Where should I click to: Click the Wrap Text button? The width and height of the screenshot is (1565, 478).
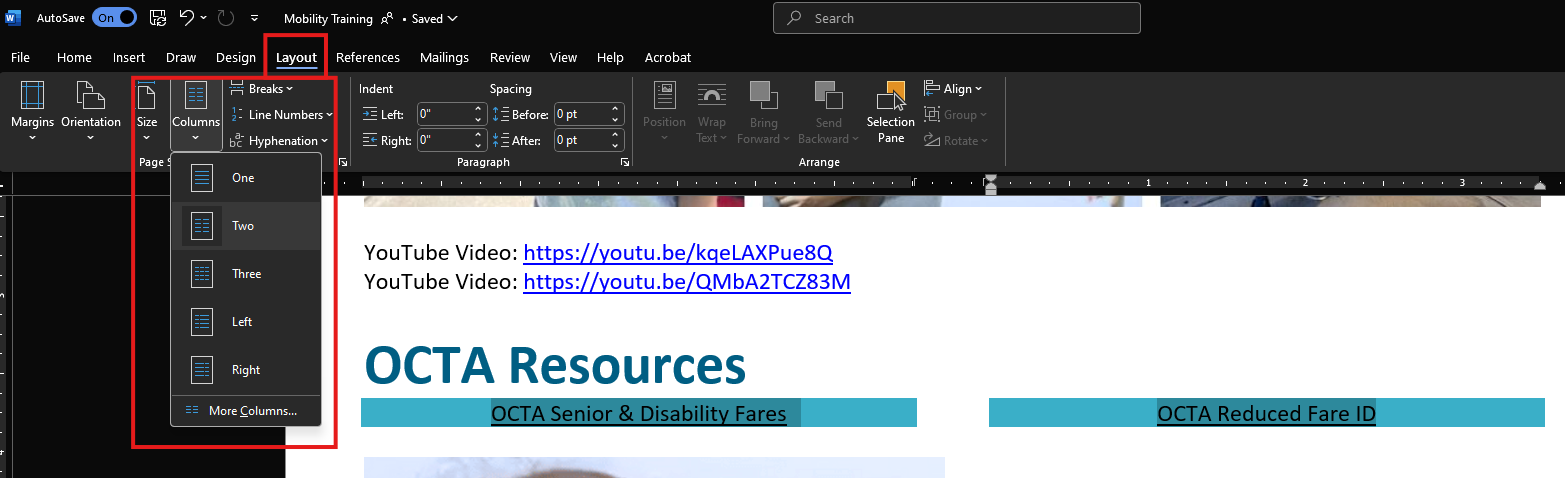pyautogui.click(x=712, y=112)
